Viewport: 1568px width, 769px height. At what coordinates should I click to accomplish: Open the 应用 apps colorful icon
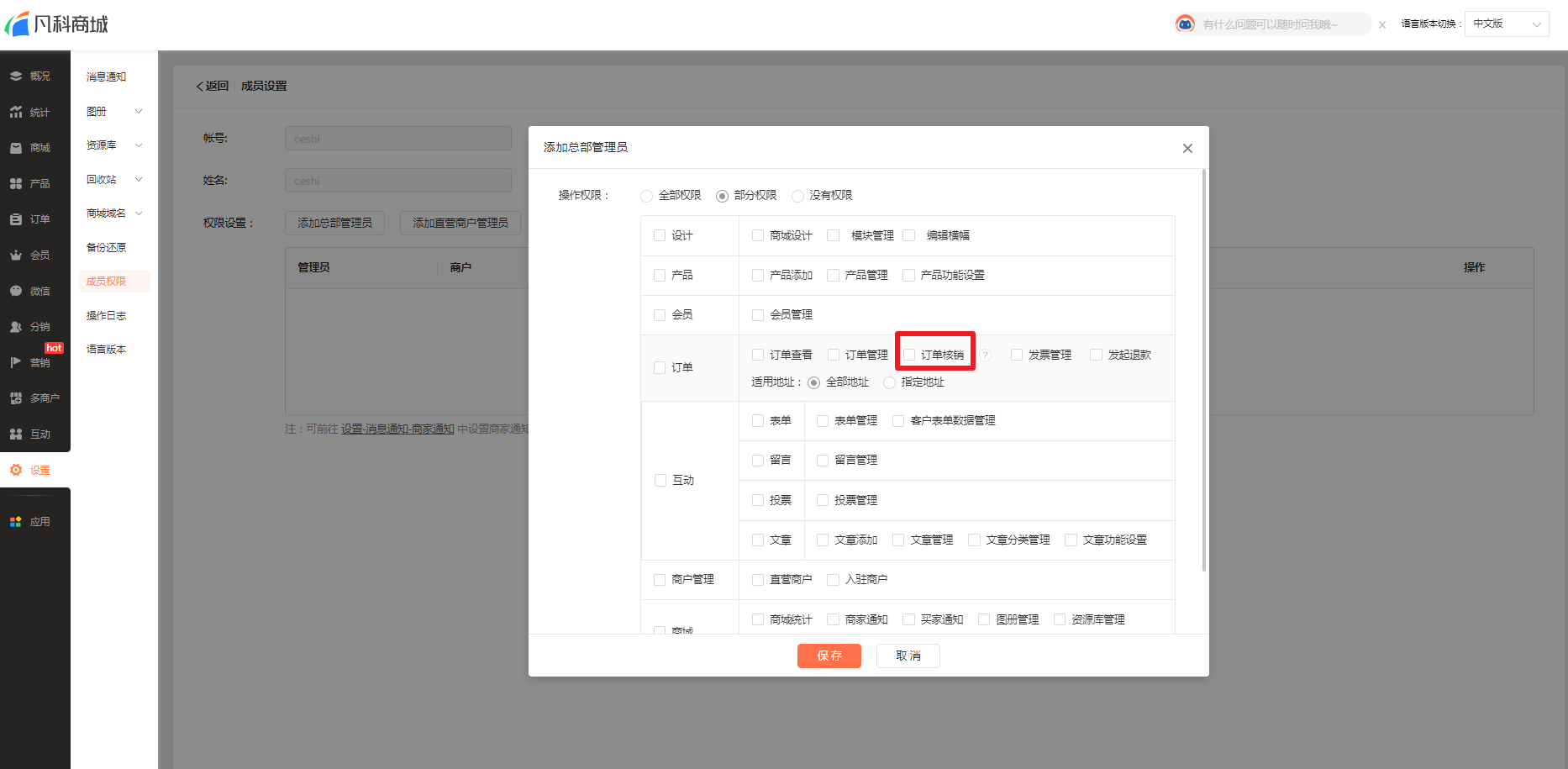click(16, 522)
